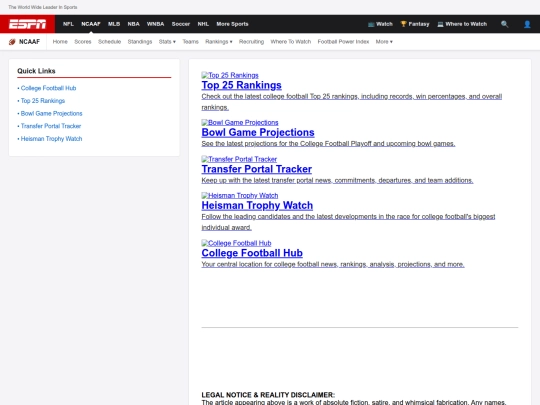Click Top 25 Rankings quick link
The image size is (540, 405).
click(43, 101)
